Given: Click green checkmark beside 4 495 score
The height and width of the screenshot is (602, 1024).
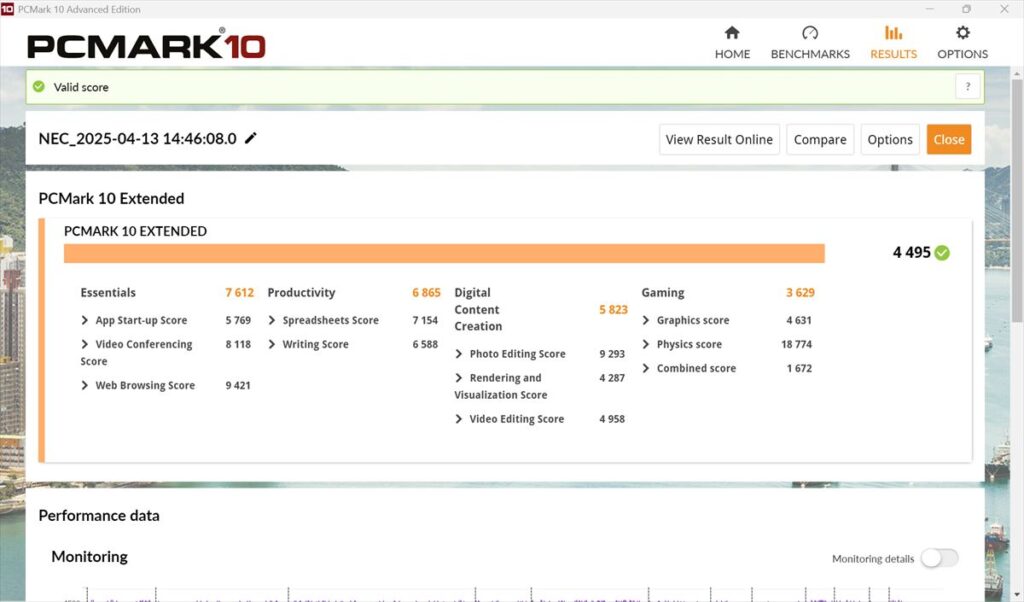Looking at the screenshot, I should [942, 253].
